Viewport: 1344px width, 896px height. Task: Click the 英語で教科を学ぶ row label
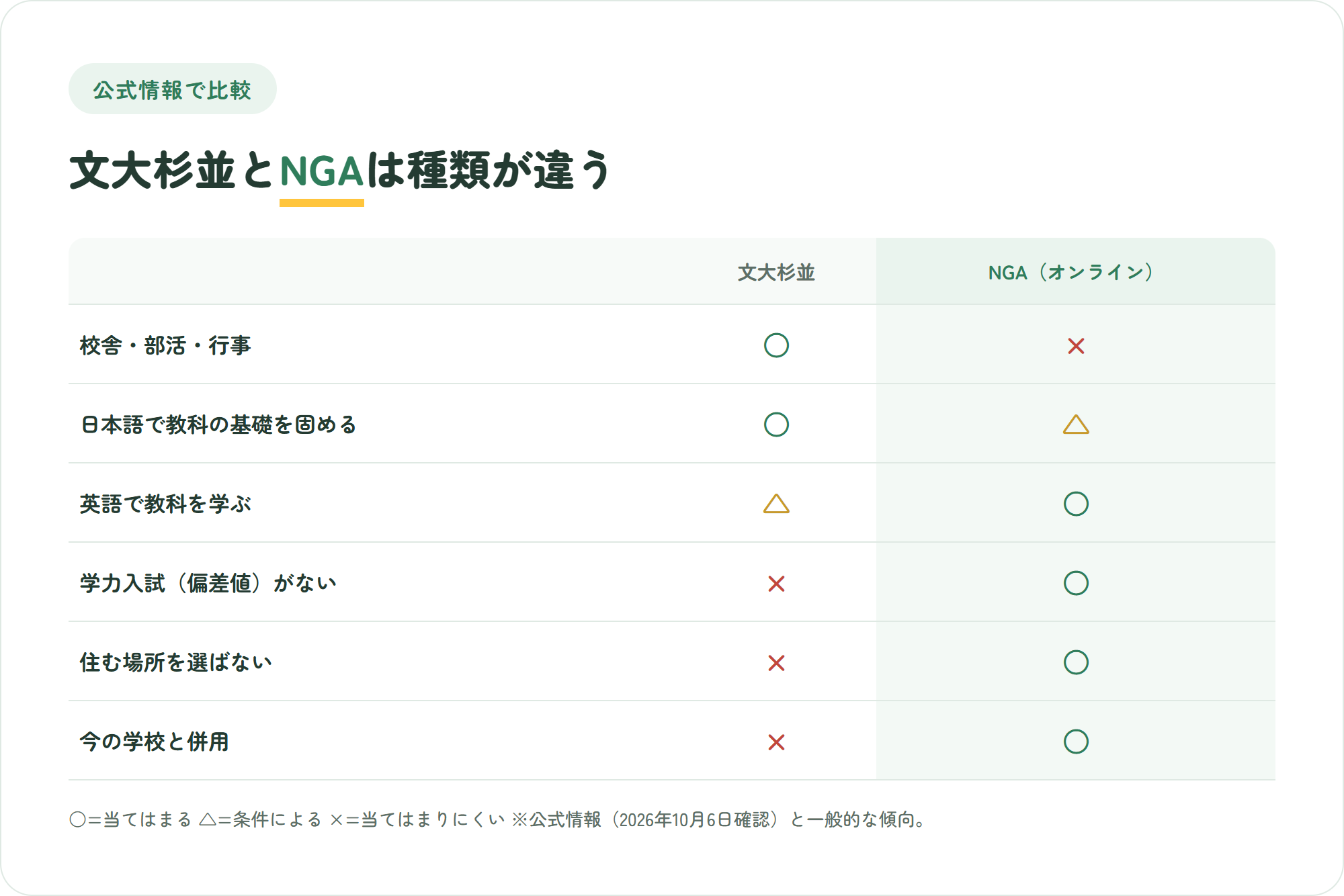165,504
